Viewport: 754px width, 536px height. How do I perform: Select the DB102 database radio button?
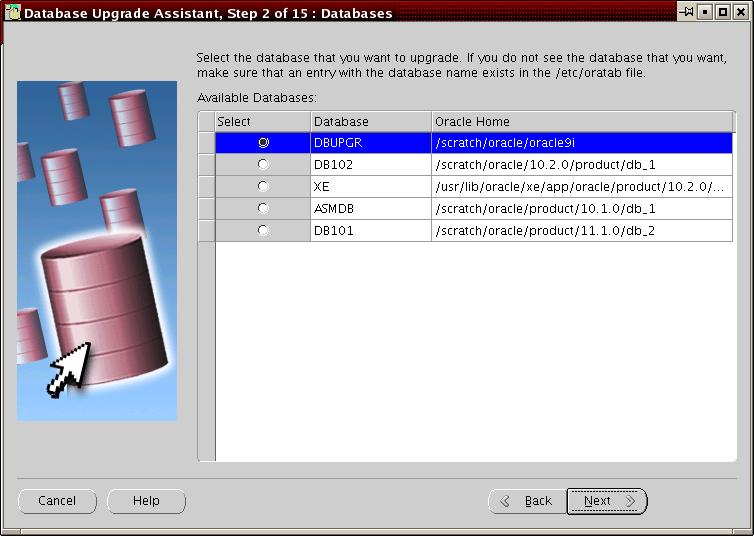coord(263,164)
